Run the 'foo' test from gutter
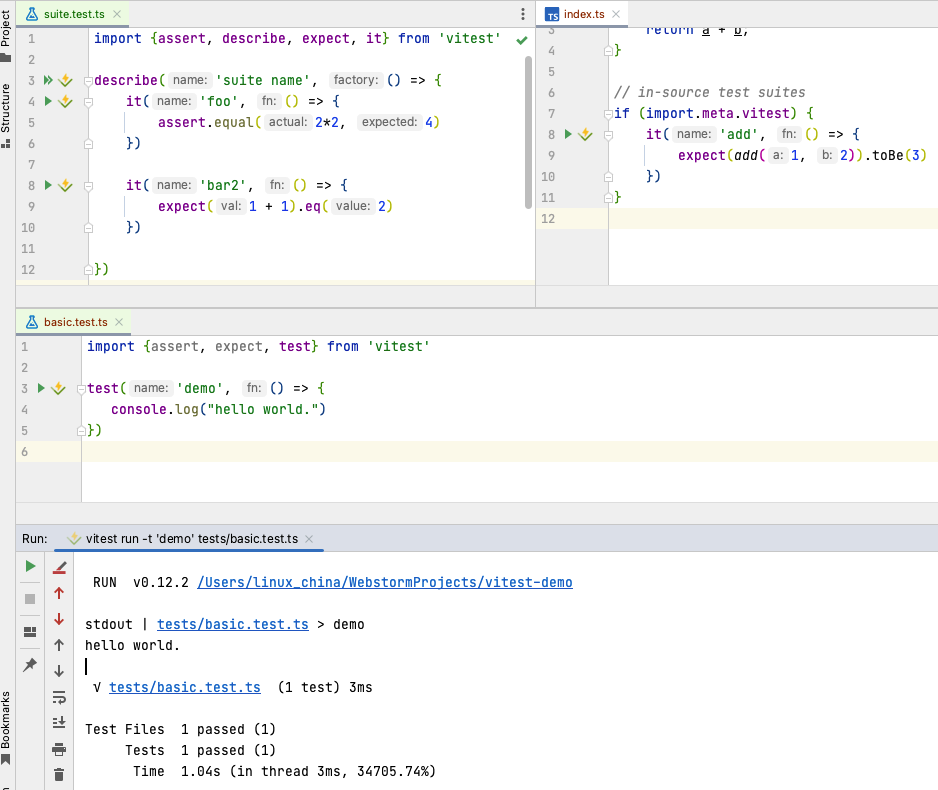The width and height of the screenshot is (938, 790). pos(48,101)
